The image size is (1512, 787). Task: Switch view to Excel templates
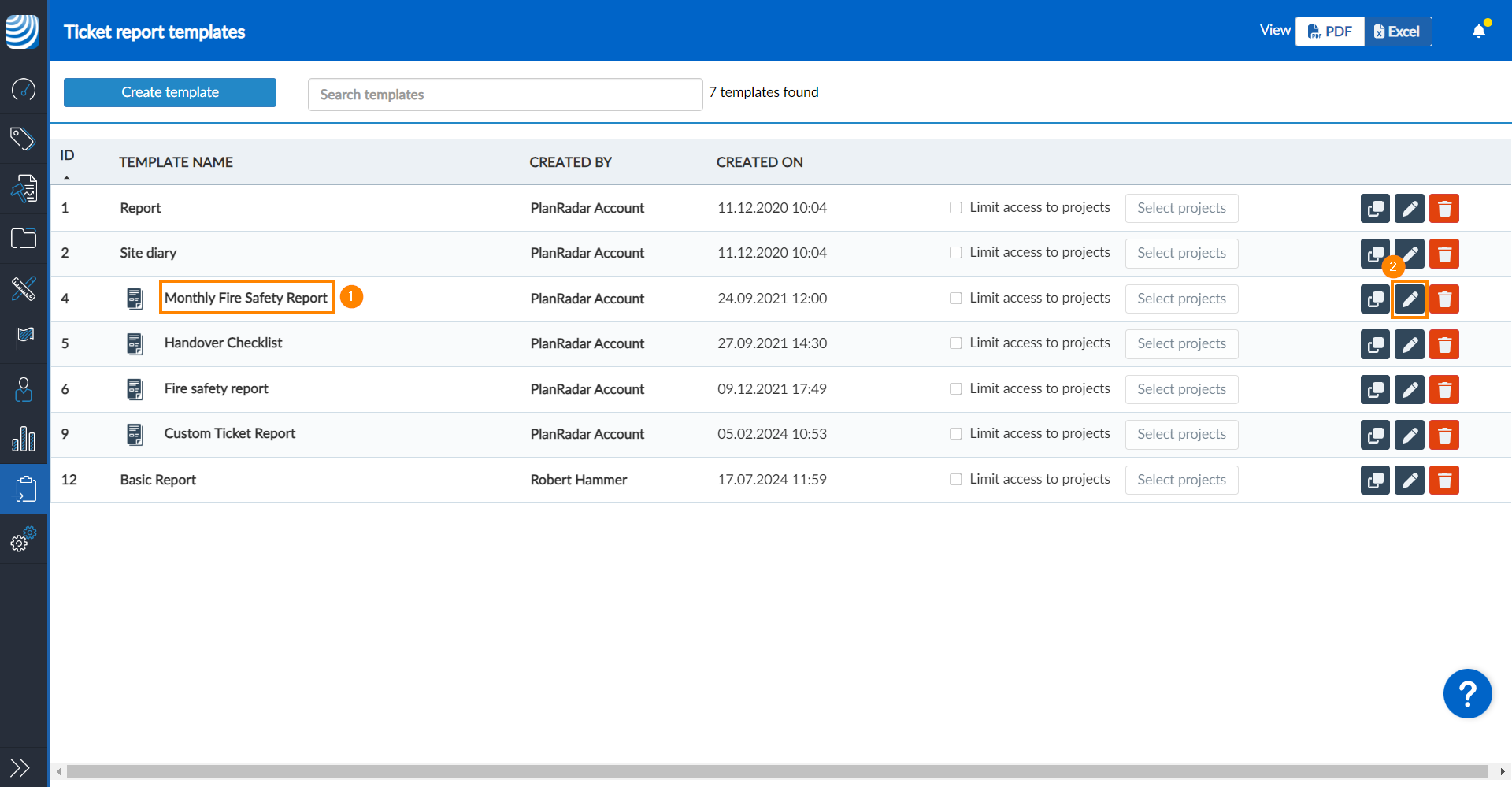coord(1397,32)
